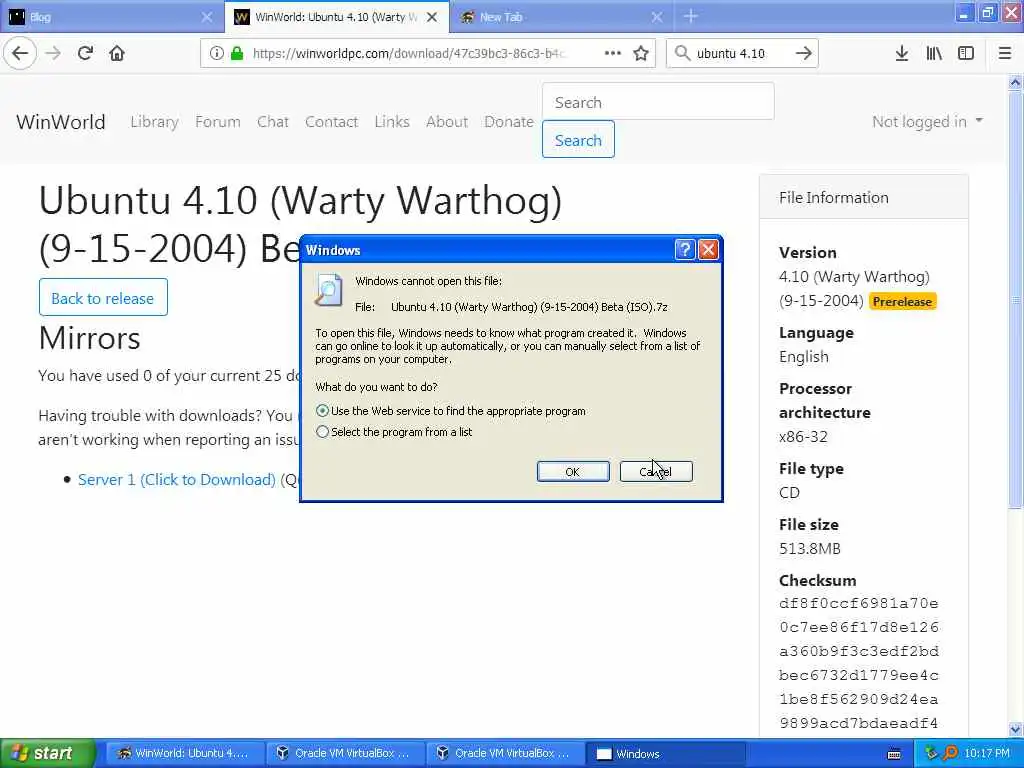The height and width of the screenshot is (768, 1024).
Task: Open the About nav item
Action: pyautogui.click(x=447, y=121)
